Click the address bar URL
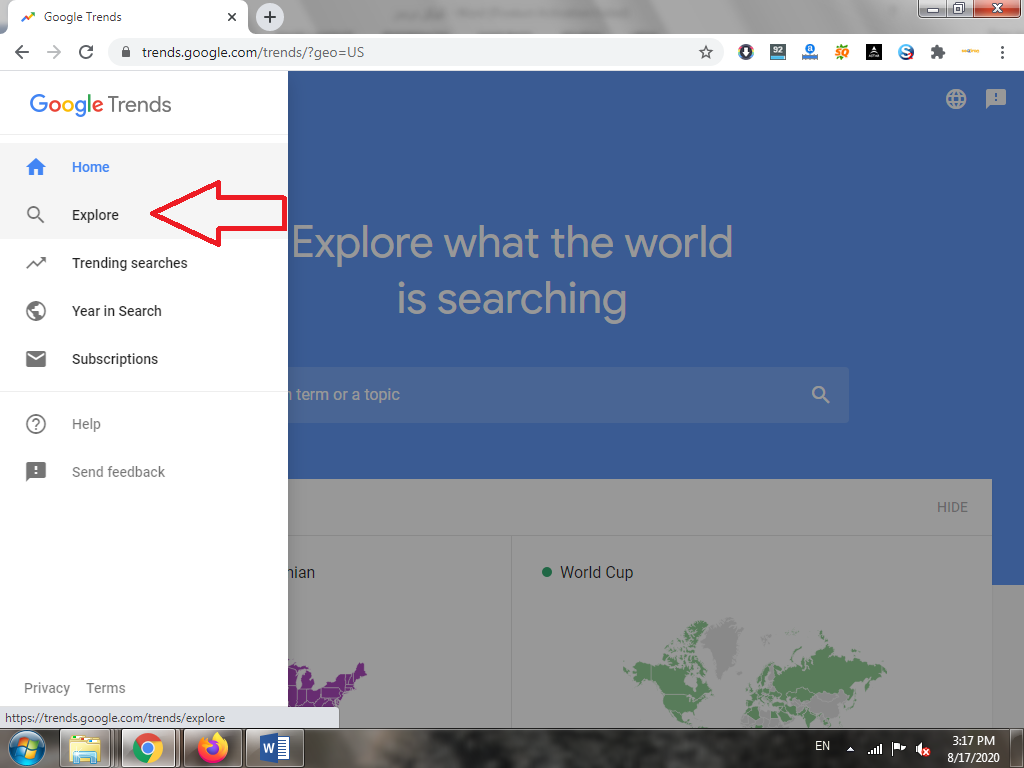This screenshot has width=1024, height=768. click(x=253, y=52)
